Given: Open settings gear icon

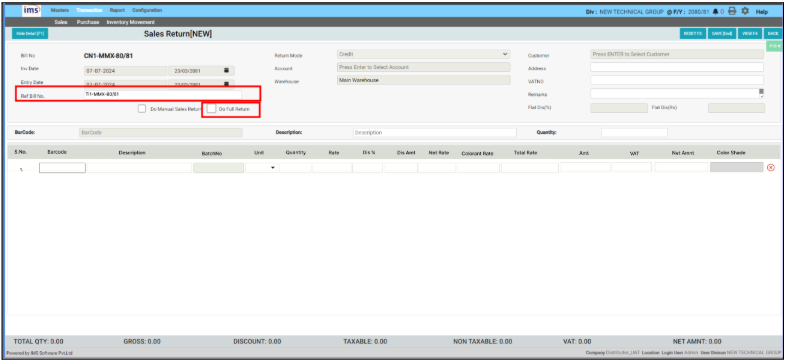Looking at the screenshot, I should [745, 11].
